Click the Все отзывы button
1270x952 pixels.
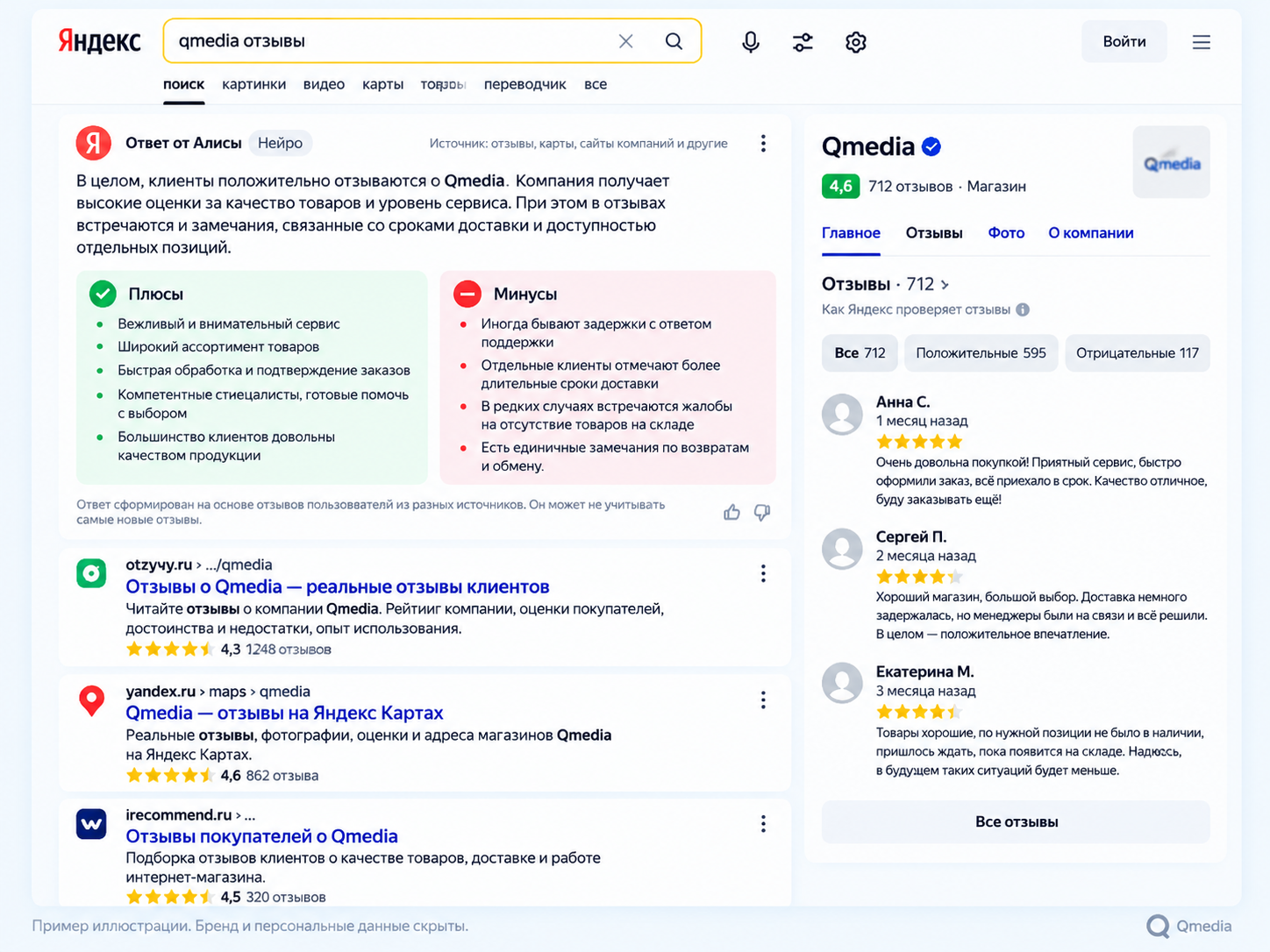1016,822
